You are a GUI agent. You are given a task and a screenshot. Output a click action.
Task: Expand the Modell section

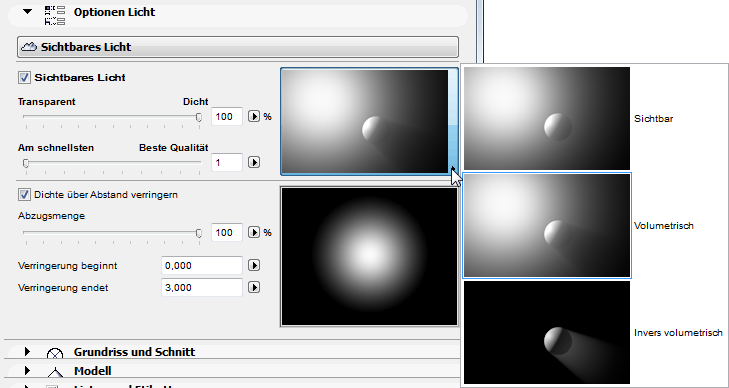coord(27,370)
